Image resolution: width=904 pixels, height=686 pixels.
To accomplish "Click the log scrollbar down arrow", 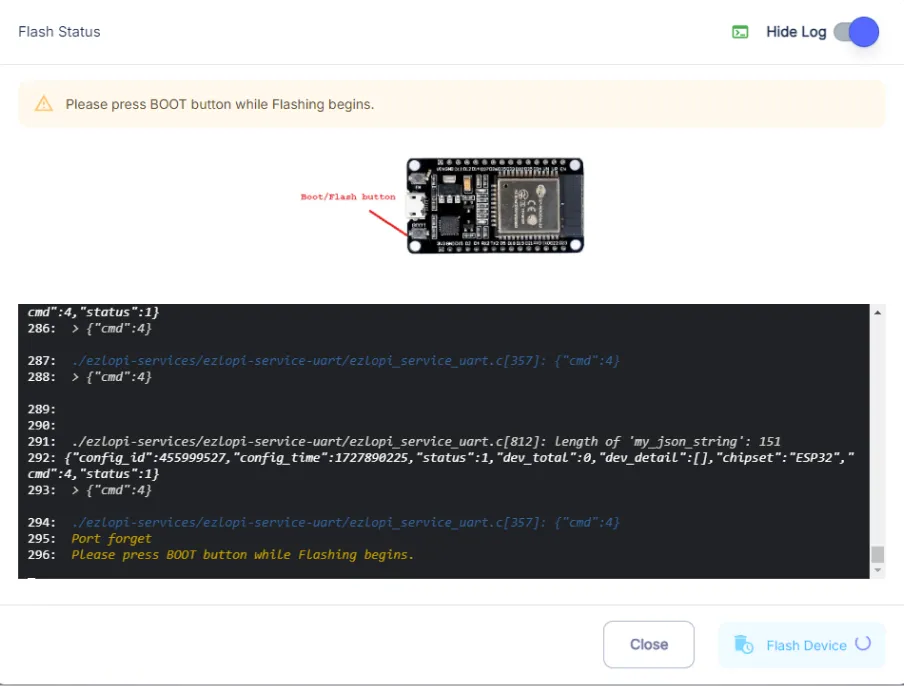I will pyautogui.click(x=877, y=570).
